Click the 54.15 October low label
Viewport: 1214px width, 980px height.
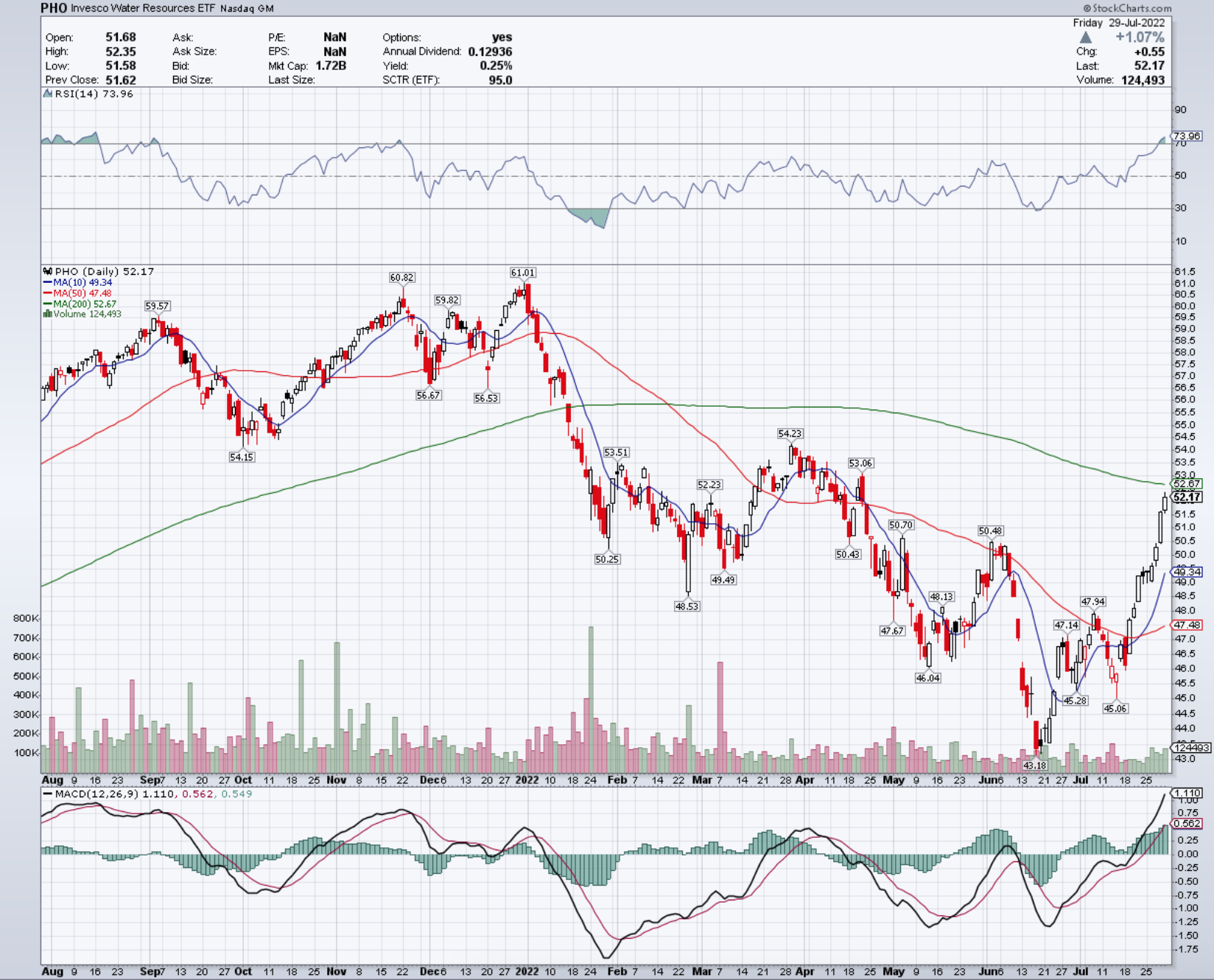point(242,457)
